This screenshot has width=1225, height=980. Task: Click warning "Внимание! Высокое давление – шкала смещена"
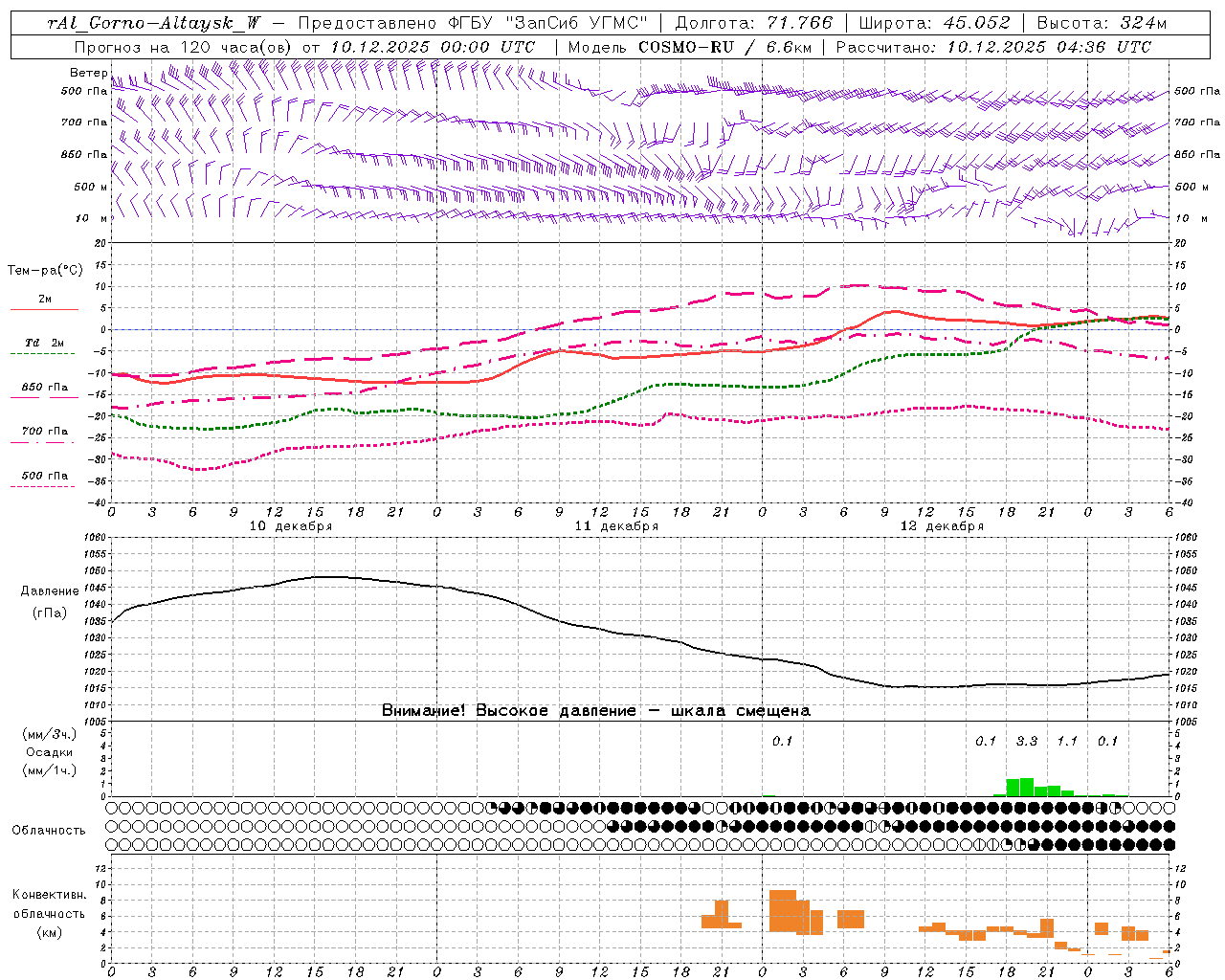point(596,711)
